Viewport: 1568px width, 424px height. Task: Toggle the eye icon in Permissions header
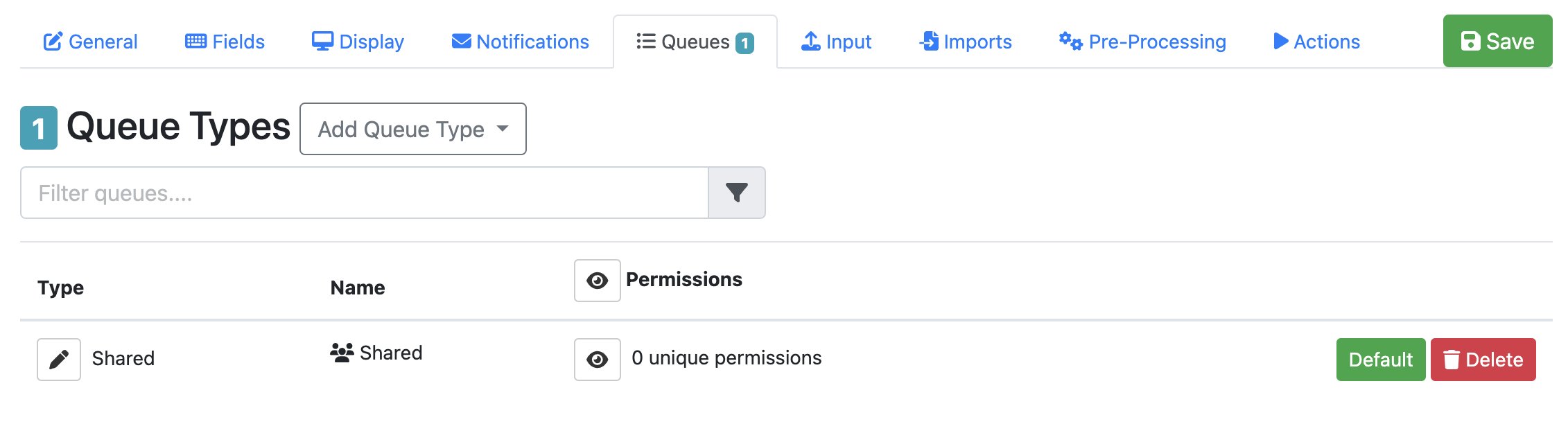click(597, 281)
